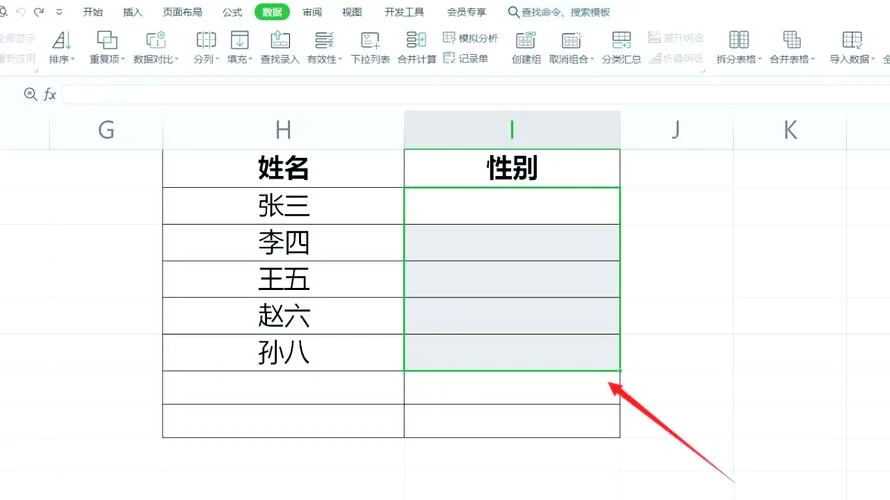Click the 展开明细 button
This screenshot has width=890, height=500.
coord(675,38)
